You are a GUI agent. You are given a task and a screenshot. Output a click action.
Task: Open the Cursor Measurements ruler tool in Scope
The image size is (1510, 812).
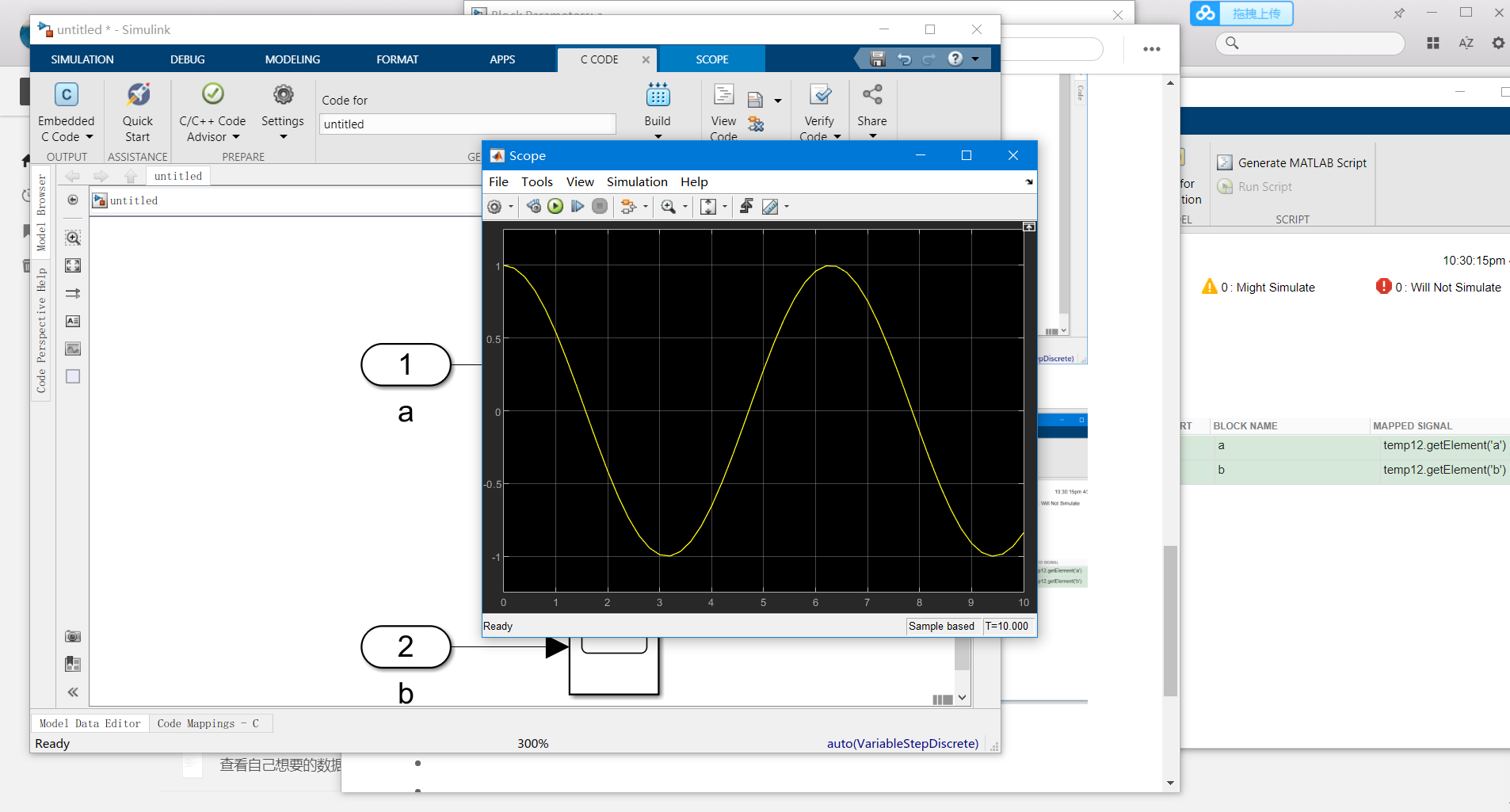[x=772, y=206]
